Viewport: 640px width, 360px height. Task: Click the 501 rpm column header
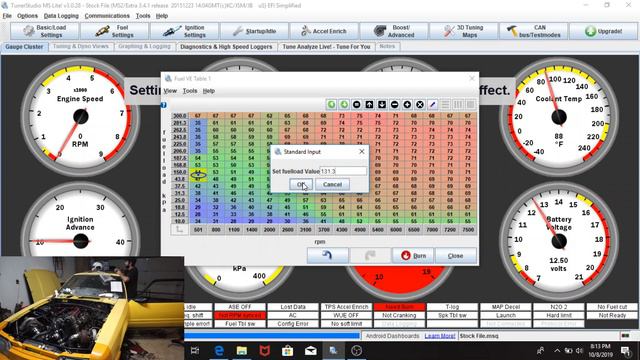pos(198,230)
